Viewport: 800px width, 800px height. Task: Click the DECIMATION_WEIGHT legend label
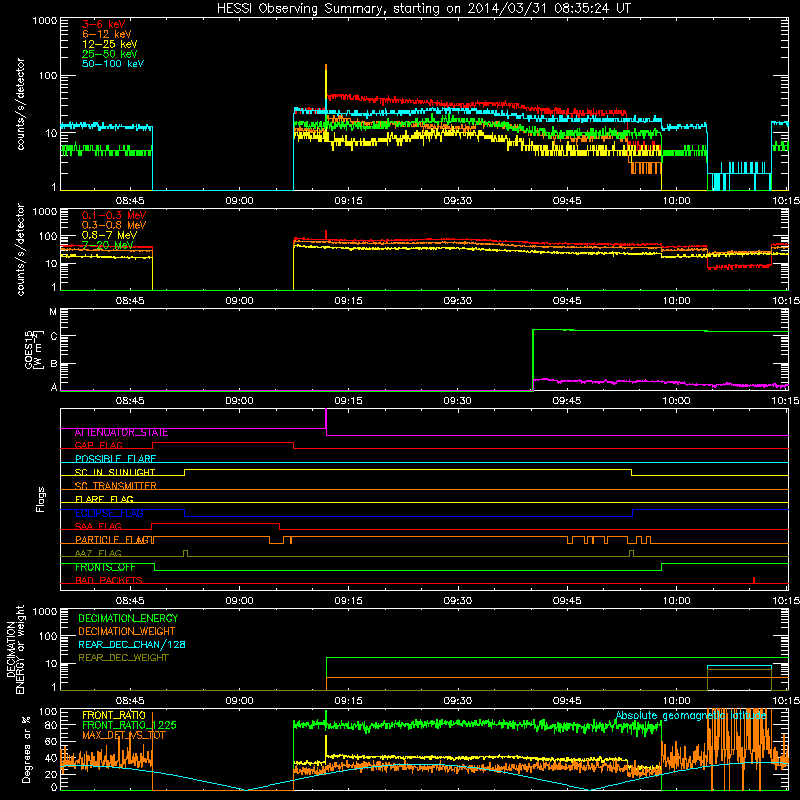pos(127,632)
